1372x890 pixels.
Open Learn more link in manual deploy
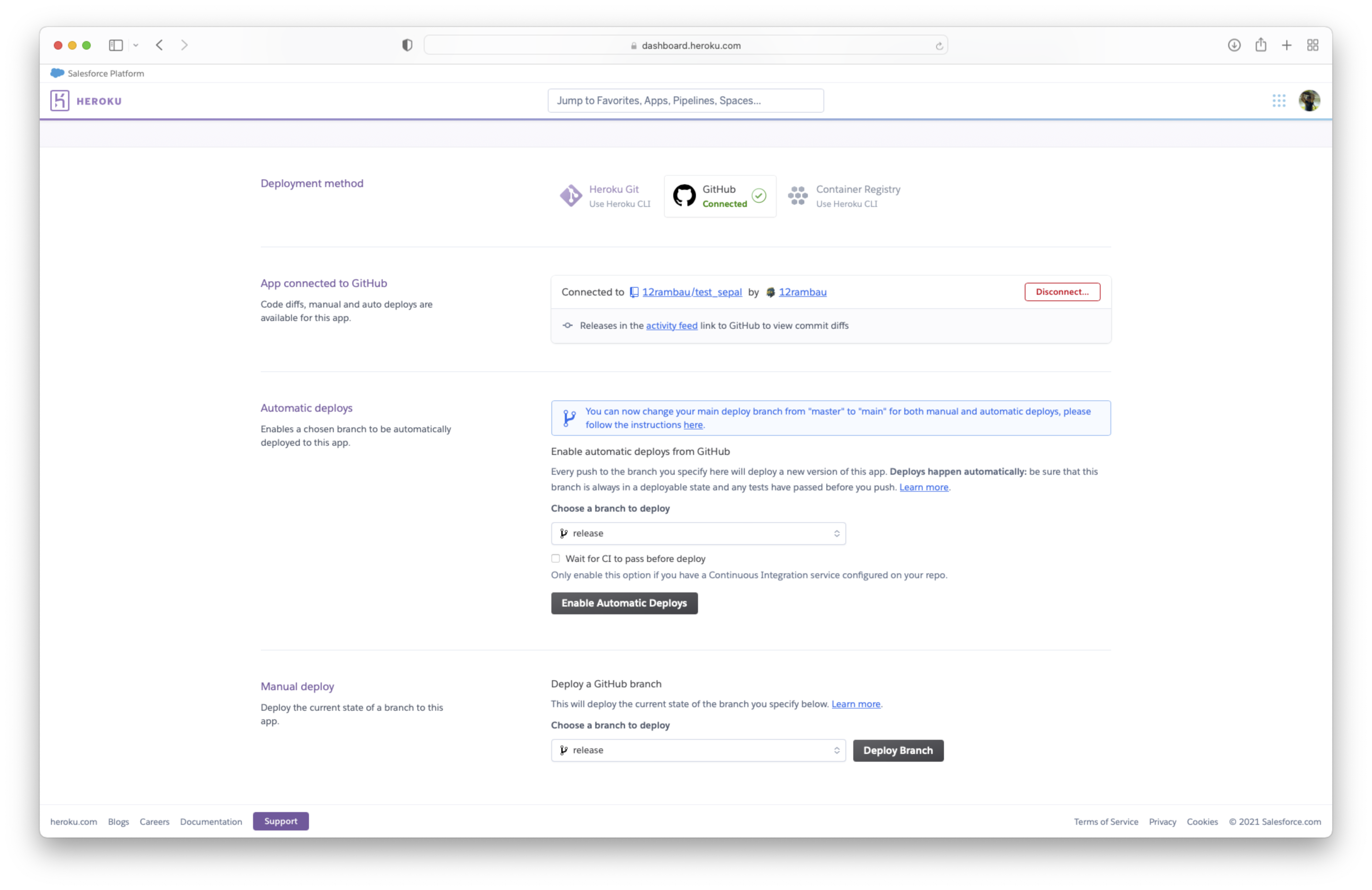(855, 704)
